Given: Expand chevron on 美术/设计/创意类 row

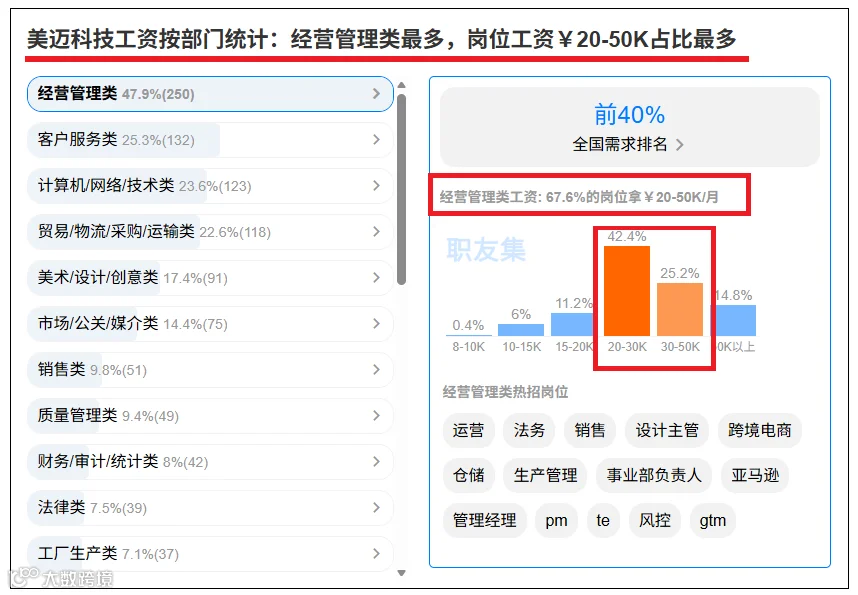Looking at the screenshot, I should (376, 278).
